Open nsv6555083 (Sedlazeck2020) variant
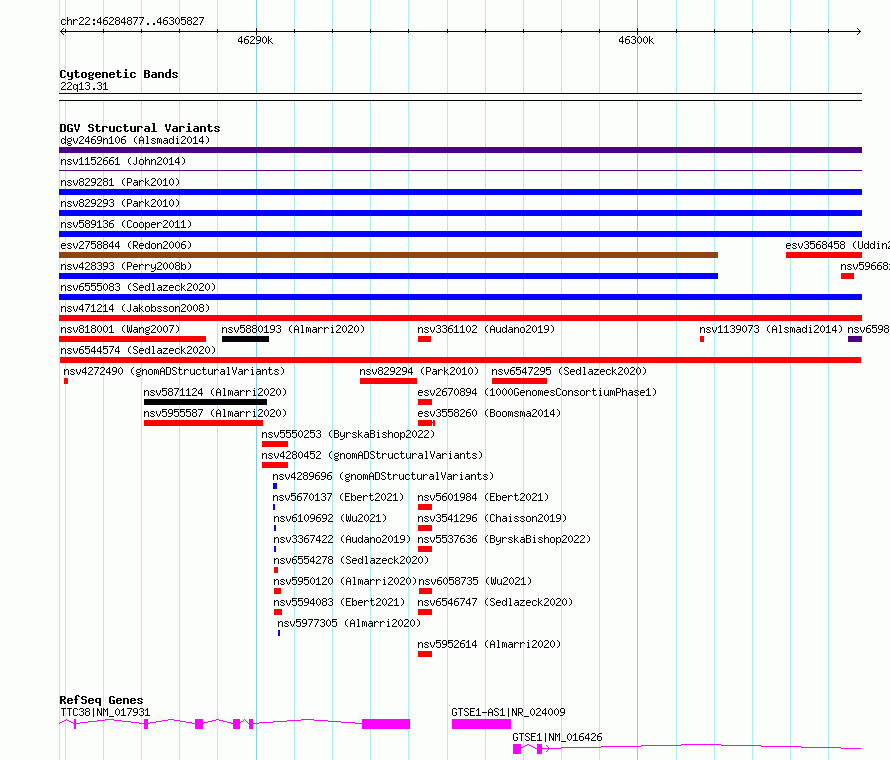This screenshot has height=760, width=890. coord(138,287)
